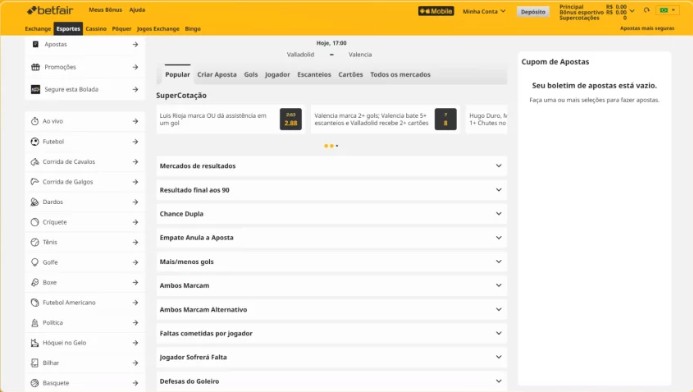This screenshot has width=693, height=392.
Task: Select the 2.88 Luis Rioja SuperCotação odds
Action: click(x=291, y=119)
